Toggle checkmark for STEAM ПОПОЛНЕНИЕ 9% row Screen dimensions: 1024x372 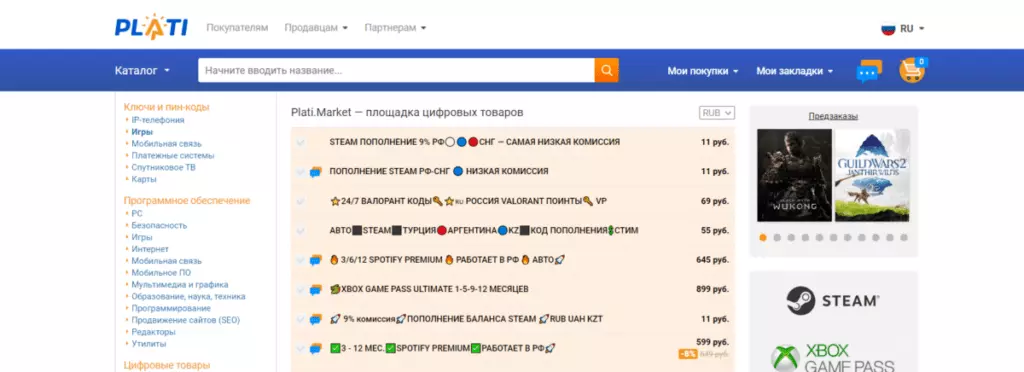click(x=300, y=142)
